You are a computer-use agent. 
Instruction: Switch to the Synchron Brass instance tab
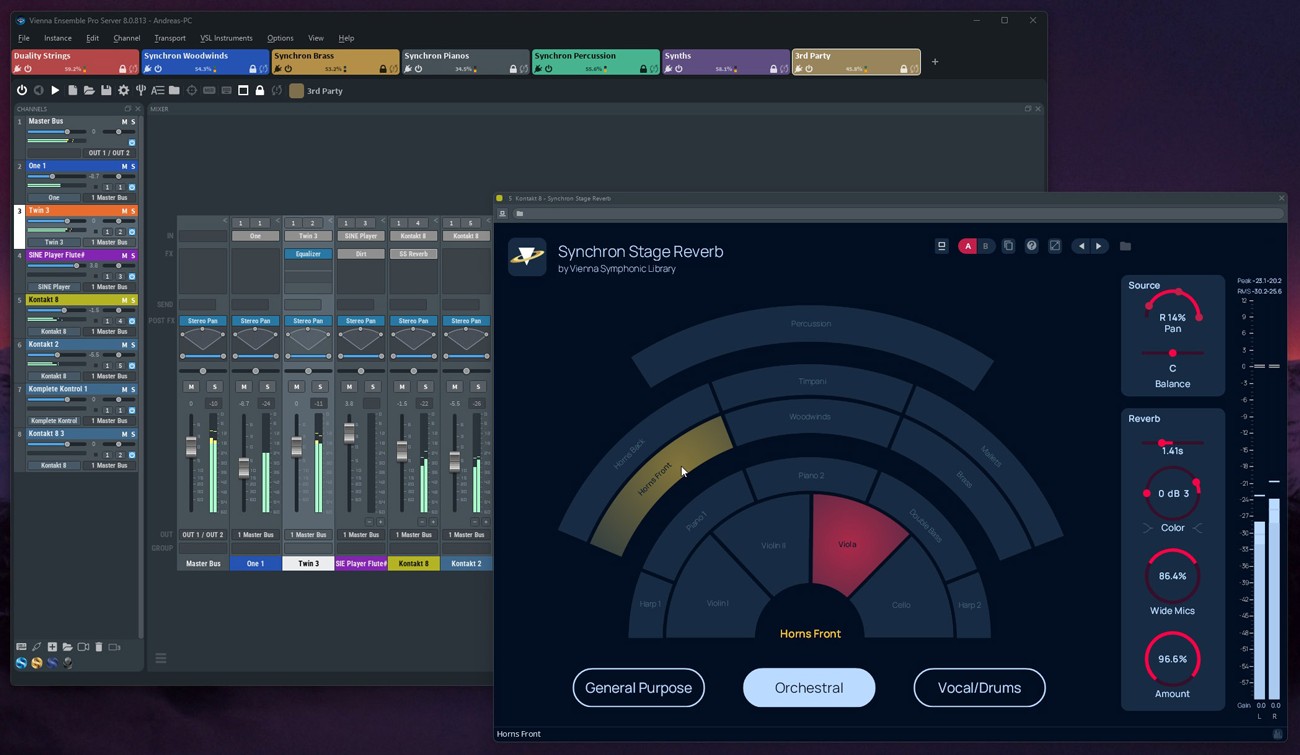click(335, 62)
